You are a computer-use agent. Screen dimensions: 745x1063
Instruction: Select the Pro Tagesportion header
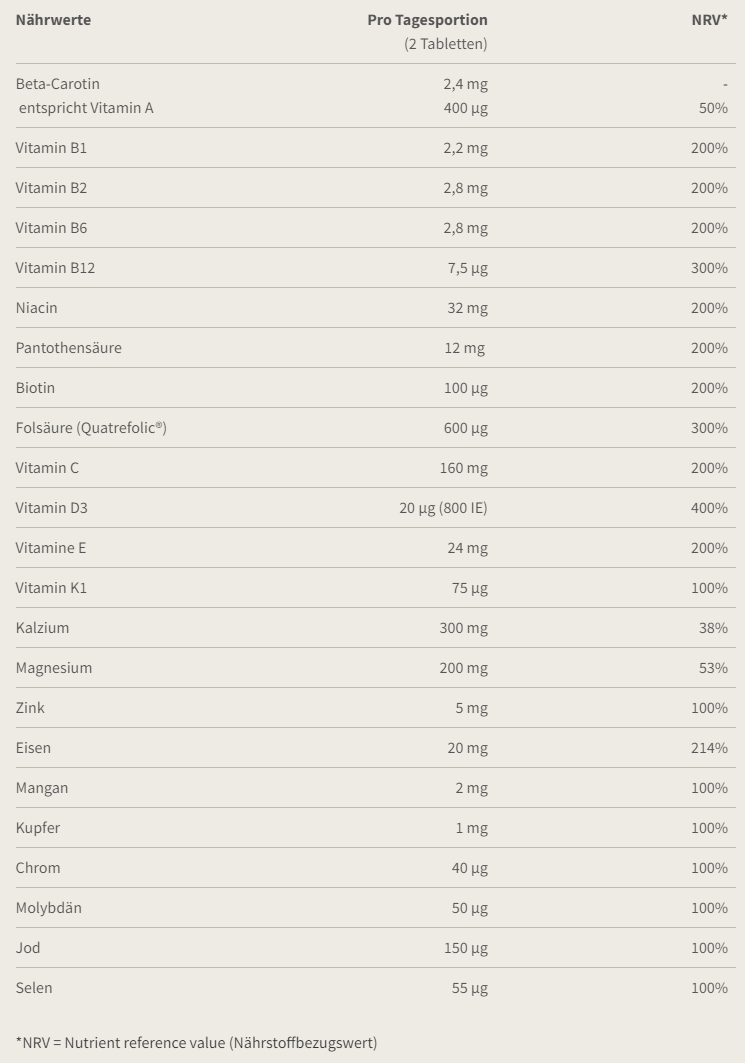pyautogui.click(x=427, y=20)
